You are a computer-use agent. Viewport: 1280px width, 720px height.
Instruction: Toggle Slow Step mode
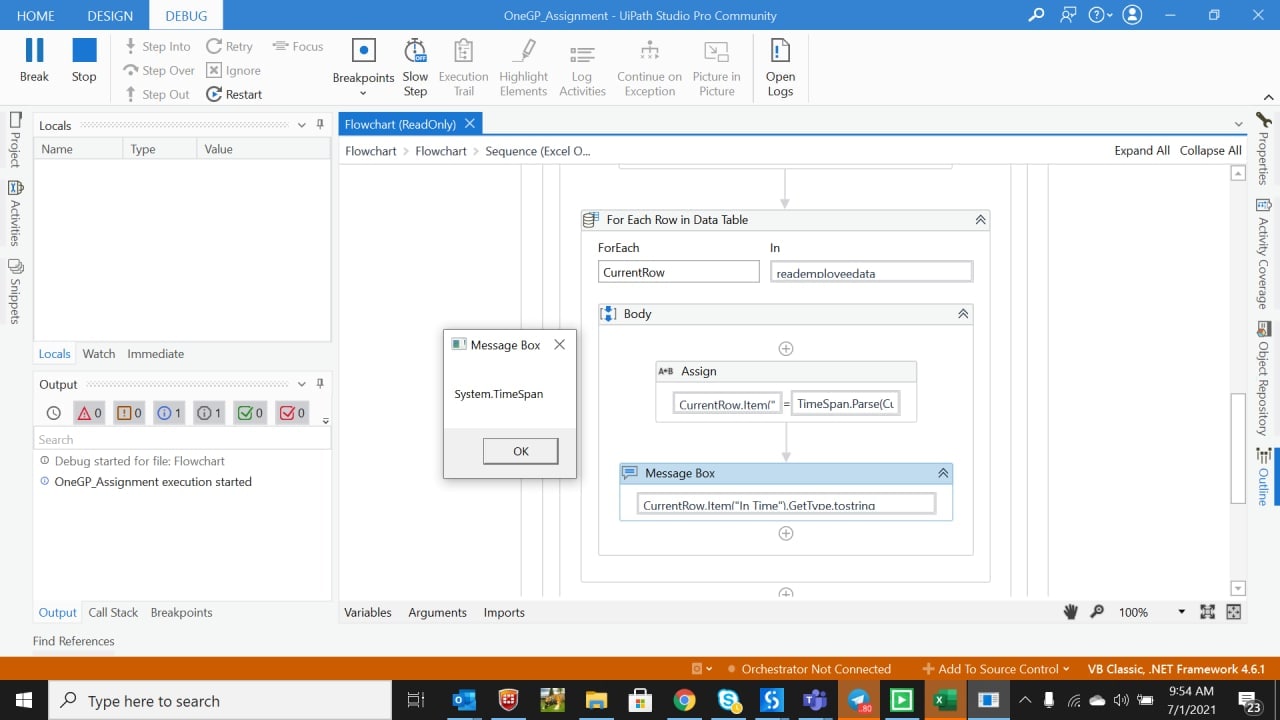point(415,68)
